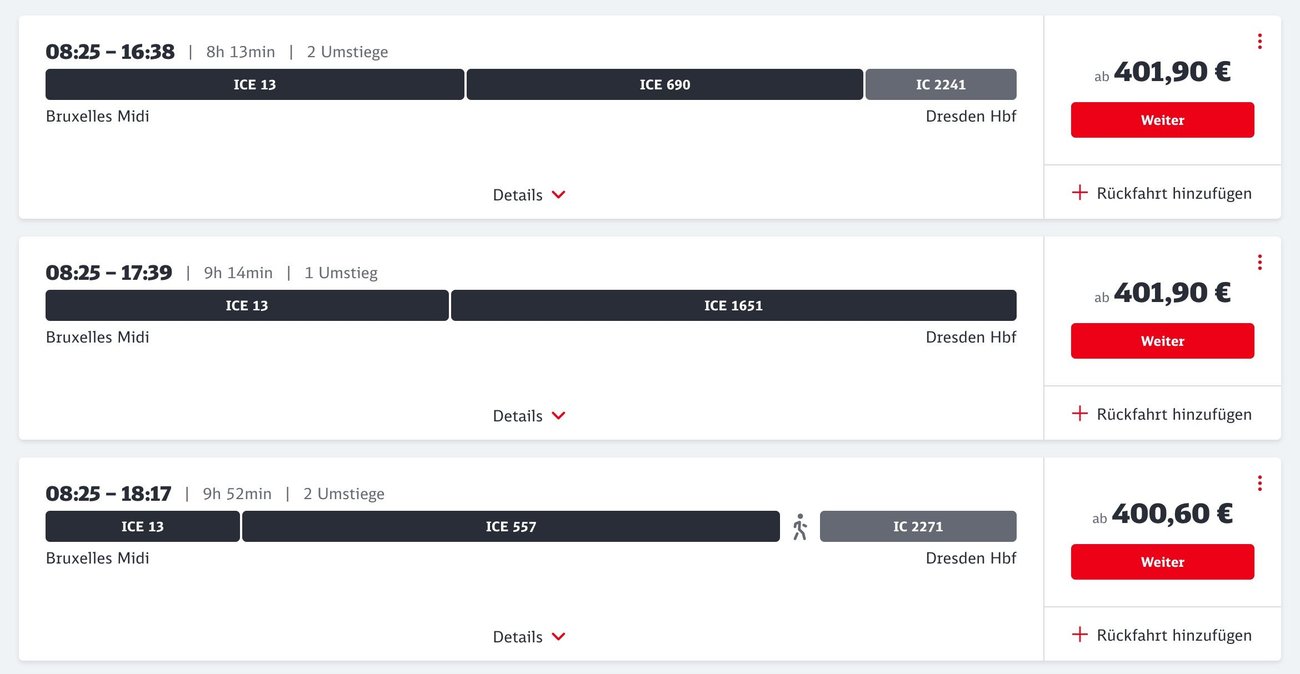
Task: Select the ICE 690 train segment badge
Action: click(663, 84)
